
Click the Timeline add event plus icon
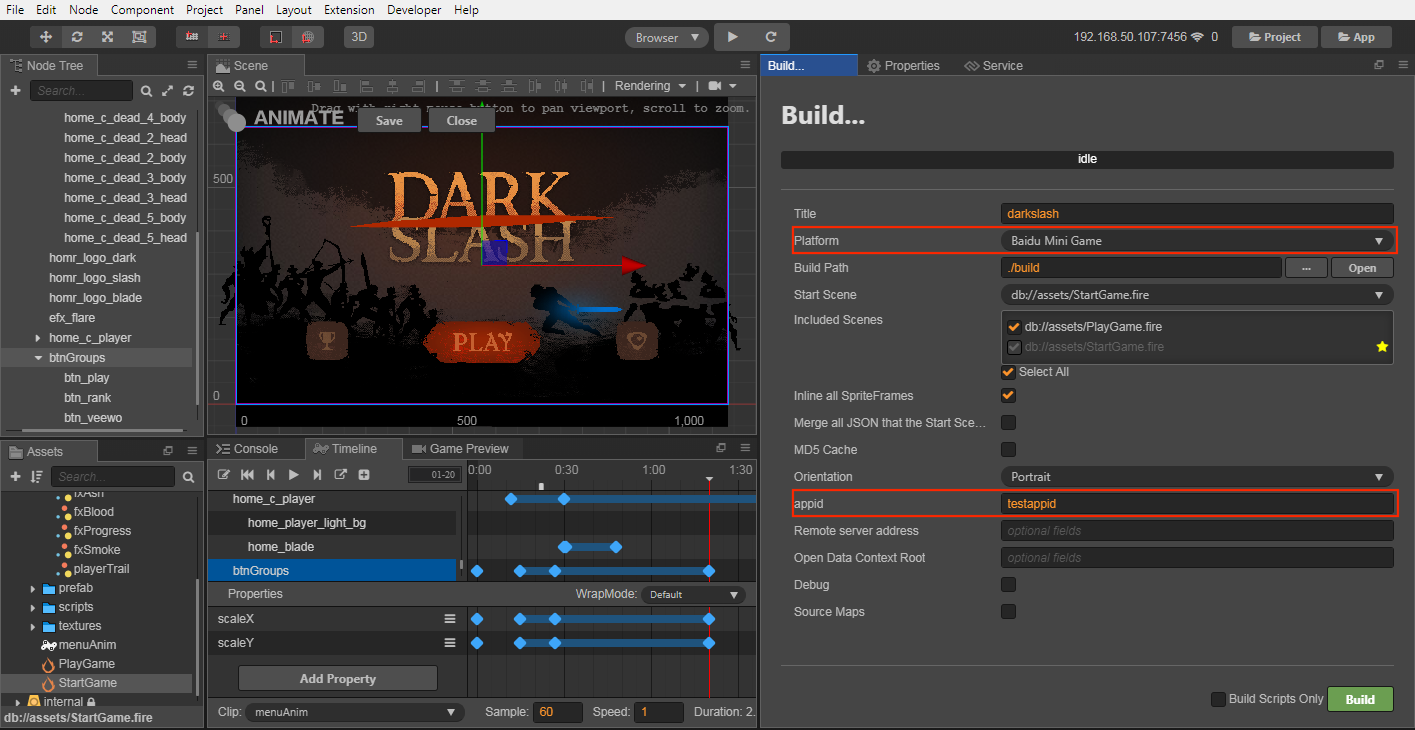pos(364,475)
